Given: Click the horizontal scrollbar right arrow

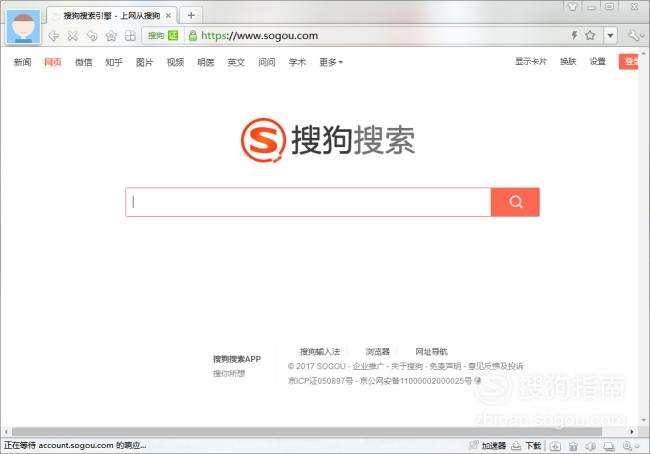Looking at the screenshot, I should point(632,432).
